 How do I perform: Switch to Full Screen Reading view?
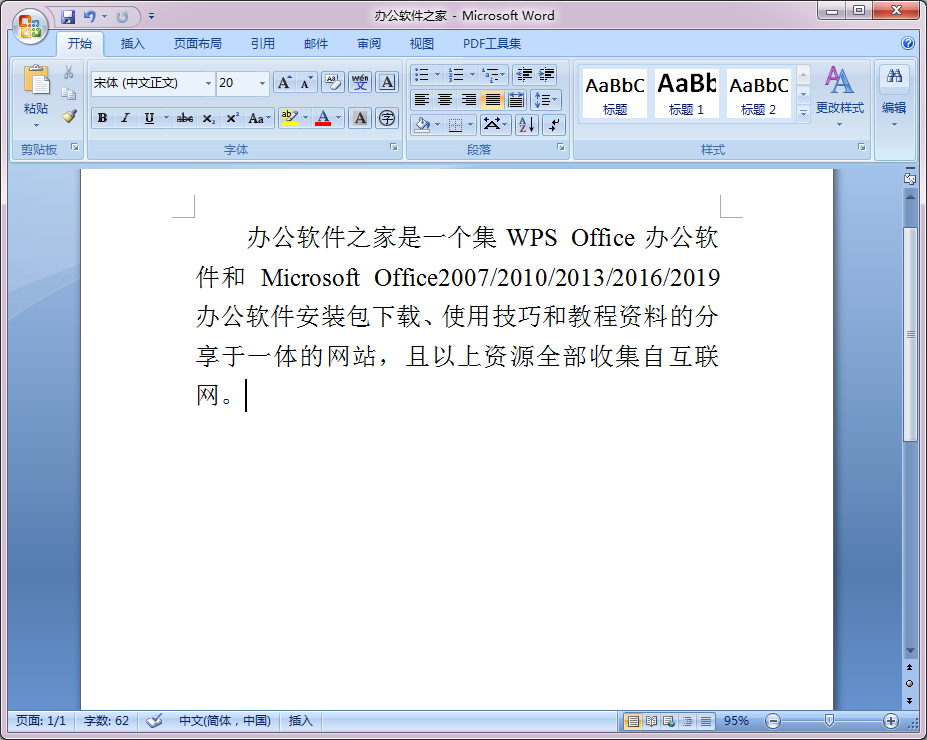point(651,721)
